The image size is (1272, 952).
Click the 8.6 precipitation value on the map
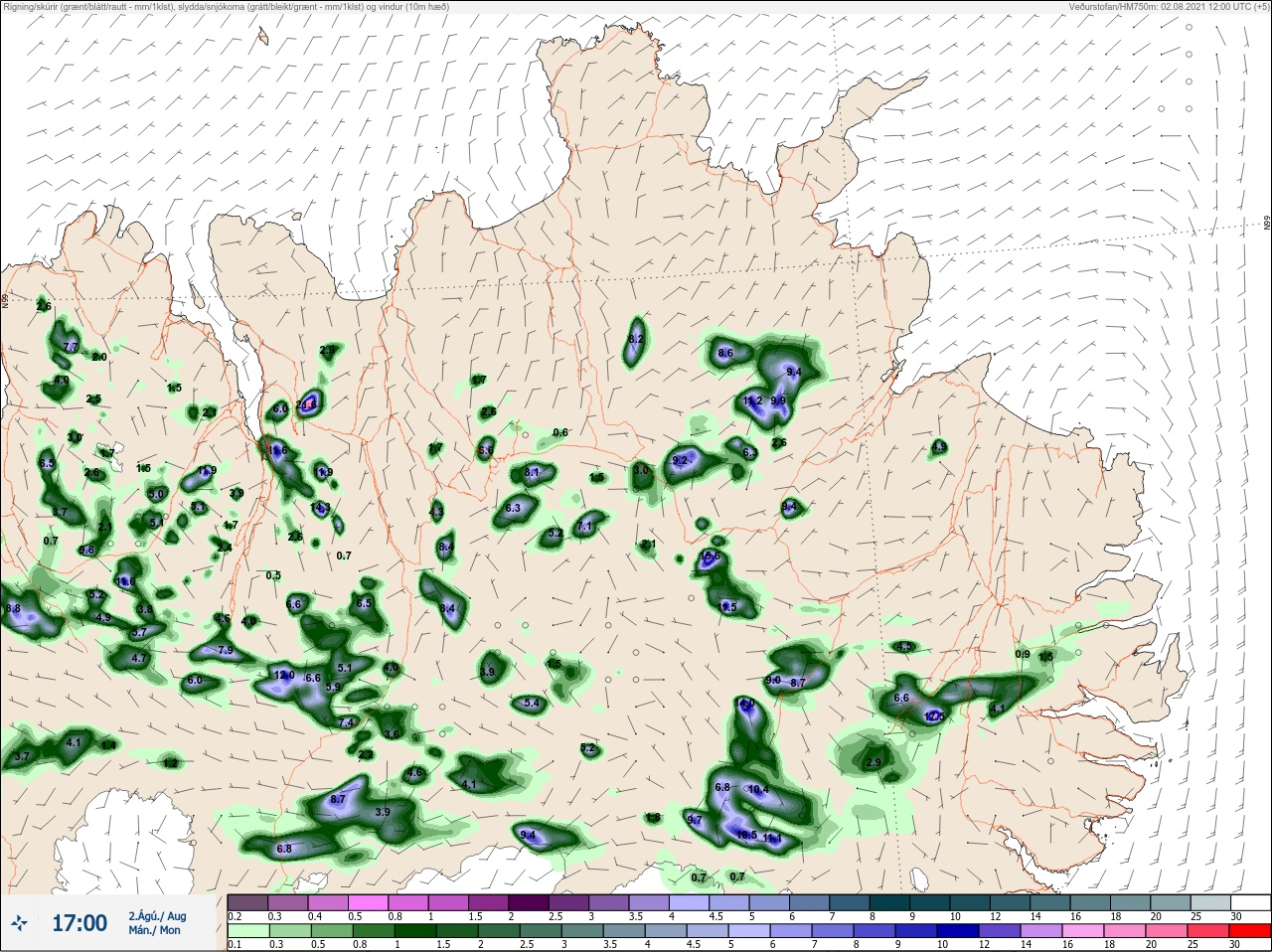[x=725, y=353]
